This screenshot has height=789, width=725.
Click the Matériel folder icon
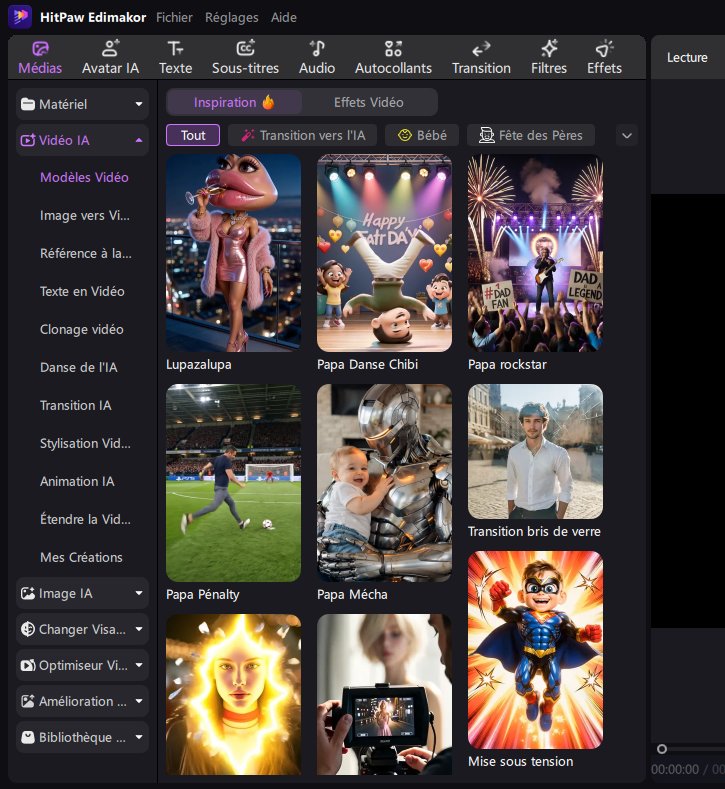[x=28, y=104]
